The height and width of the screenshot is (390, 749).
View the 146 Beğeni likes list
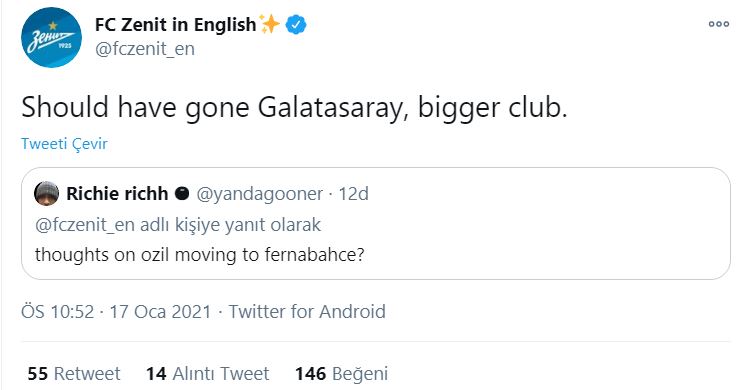[341, 374]
